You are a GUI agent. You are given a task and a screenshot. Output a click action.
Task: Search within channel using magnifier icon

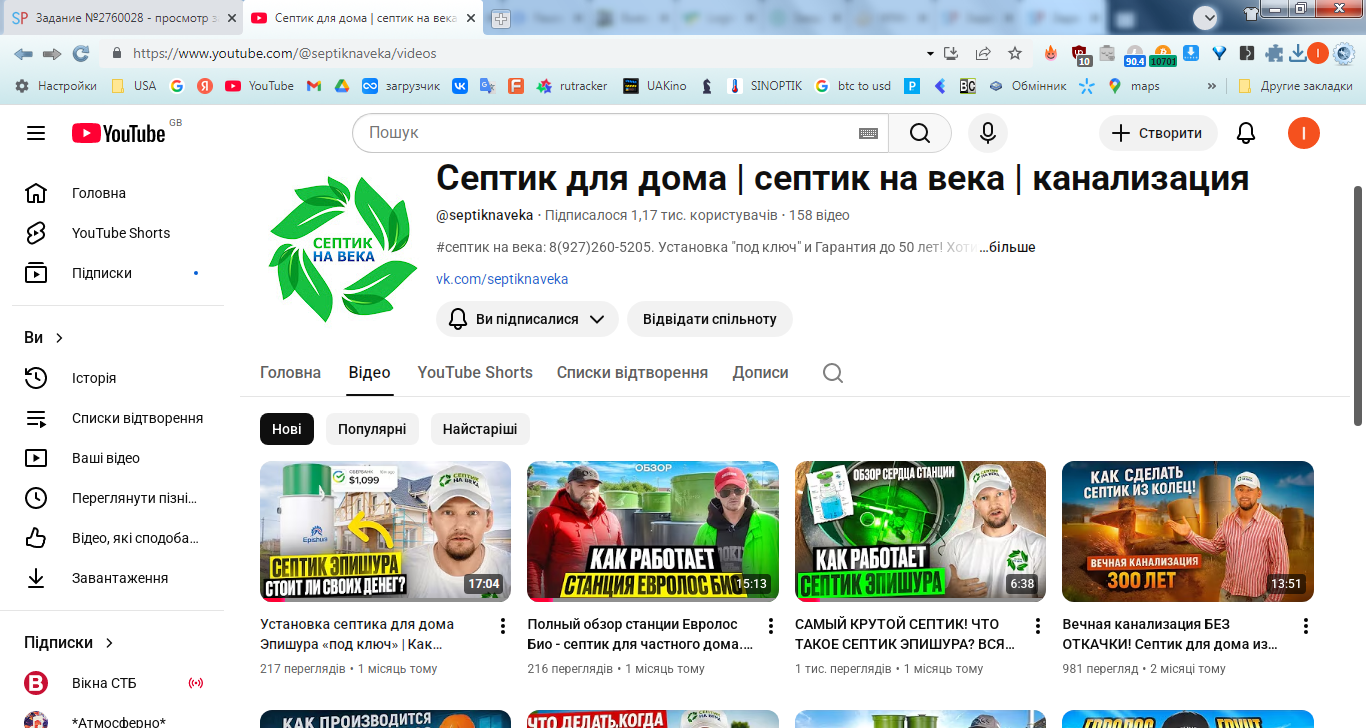pyautogui.click(x=832, y=373)
